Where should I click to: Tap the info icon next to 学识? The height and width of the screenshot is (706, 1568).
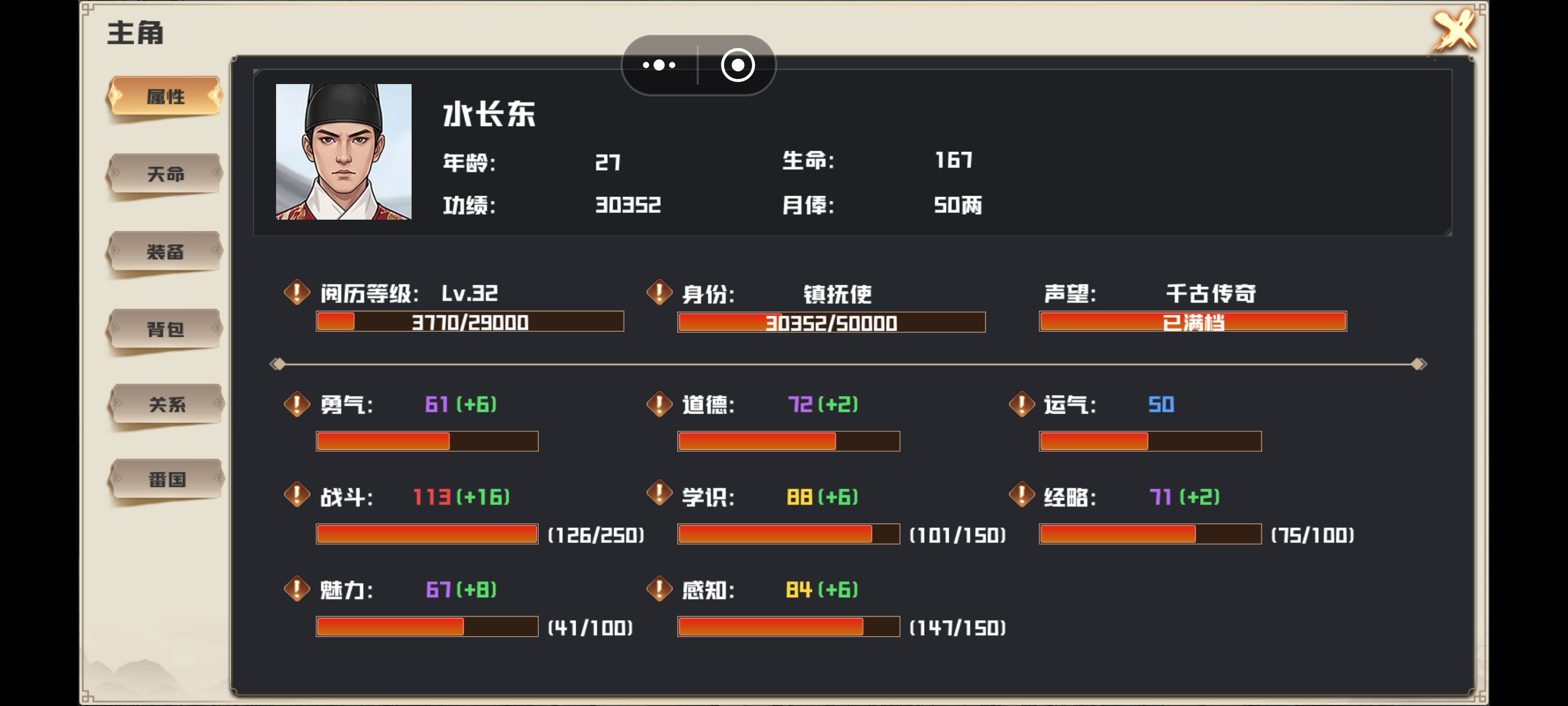[x=659, y=494]
